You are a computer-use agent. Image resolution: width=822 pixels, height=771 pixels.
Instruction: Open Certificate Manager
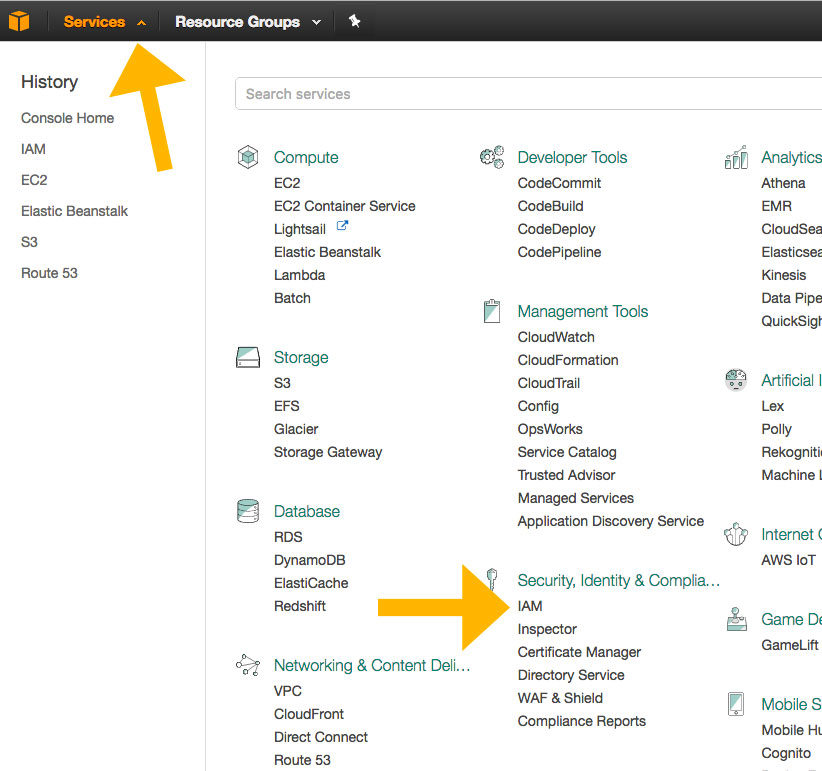point(579,653)
